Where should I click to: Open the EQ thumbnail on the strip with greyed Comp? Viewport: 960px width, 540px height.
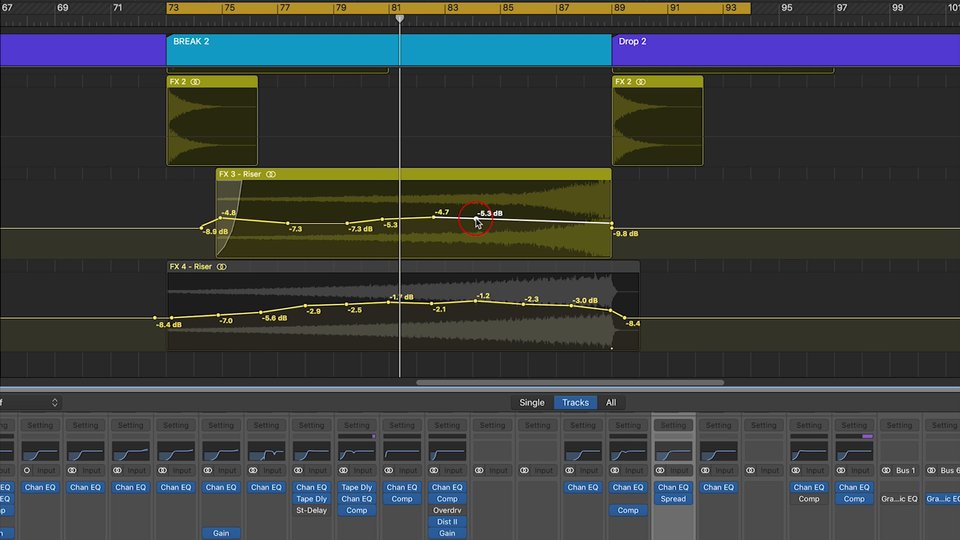click(809, 452)
